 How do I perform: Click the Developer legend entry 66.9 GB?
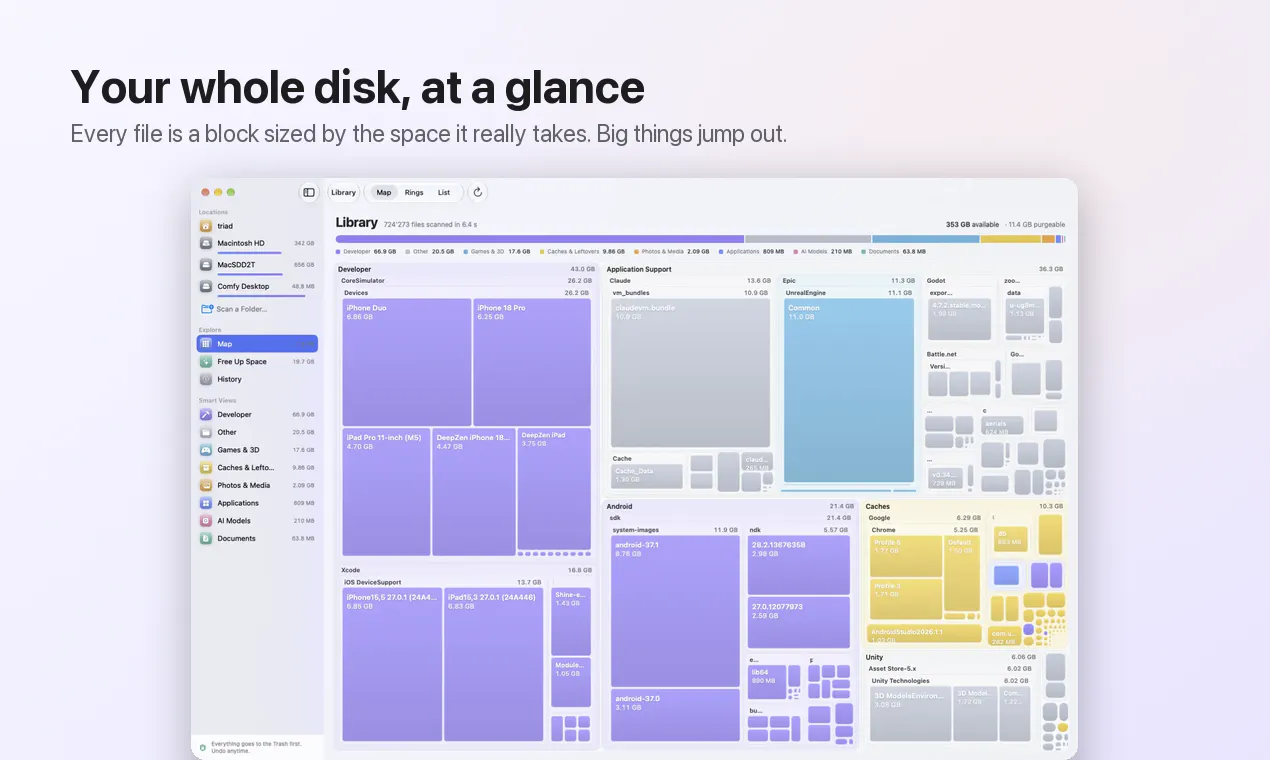(366, 252)
